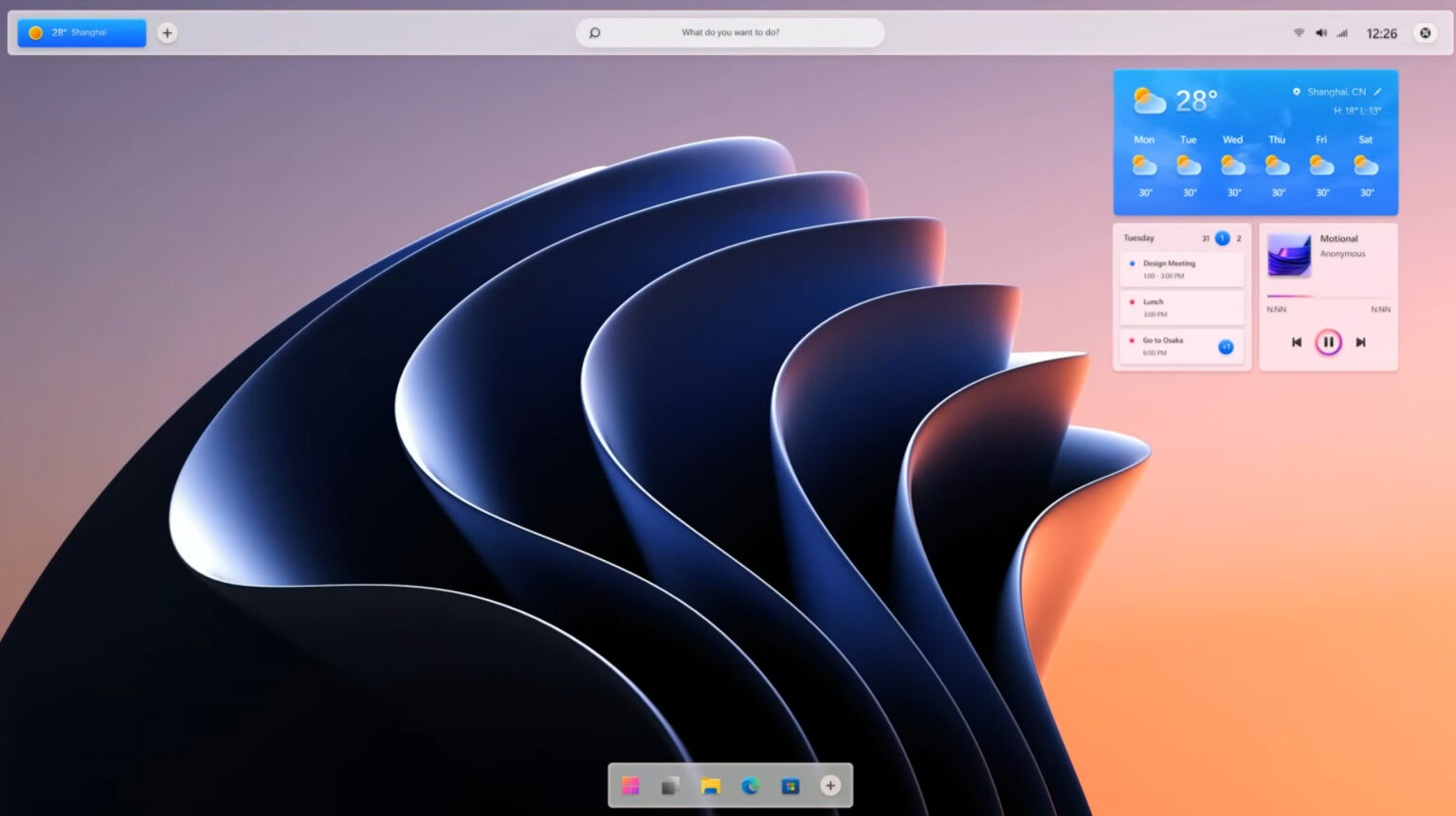
Task: Launch Microsoft Edge from the dock
Action: 750,785
